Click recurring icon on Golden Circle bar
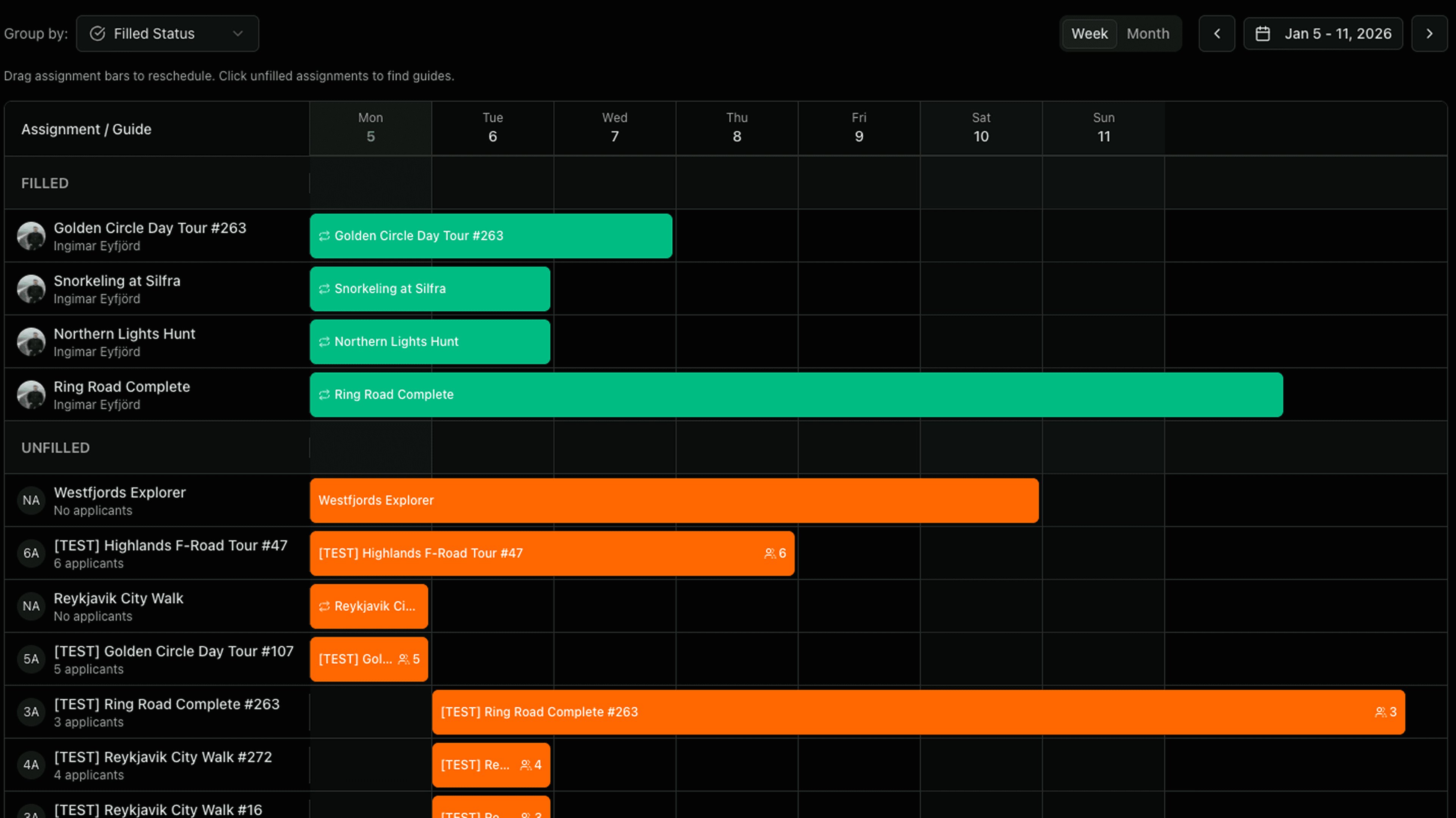 (324, 236)
